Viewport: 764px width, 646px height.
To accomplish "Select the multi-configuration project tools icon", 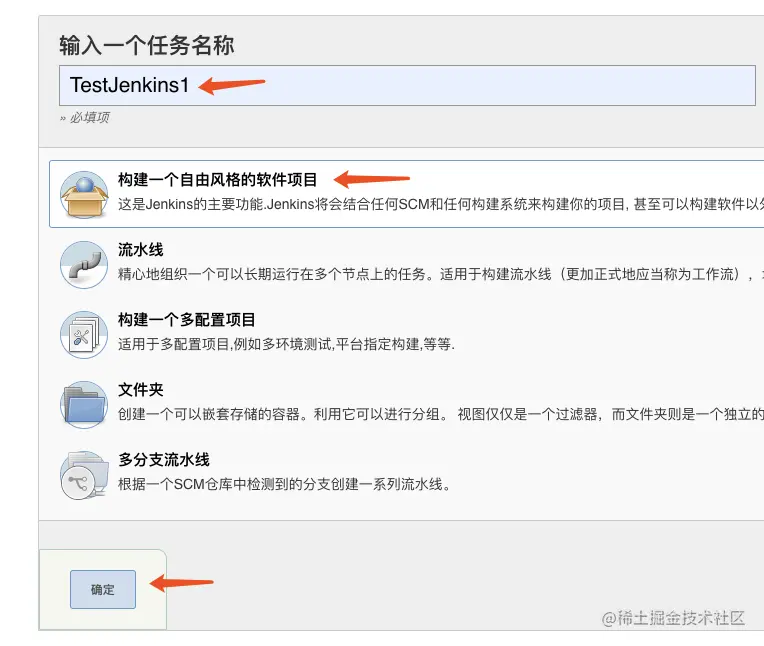I will click(x=84, y=335).
